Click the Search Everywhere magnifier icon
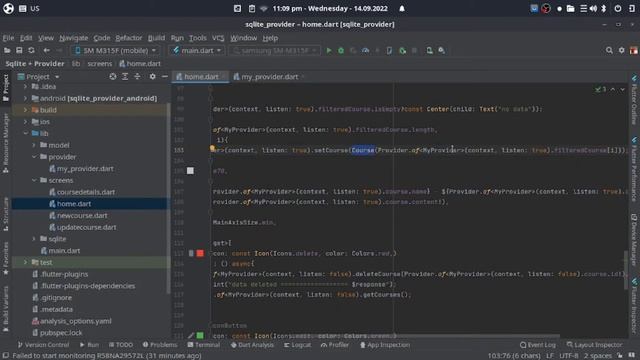This screenshot has height=360, width=640. click(x=609, y=51)
